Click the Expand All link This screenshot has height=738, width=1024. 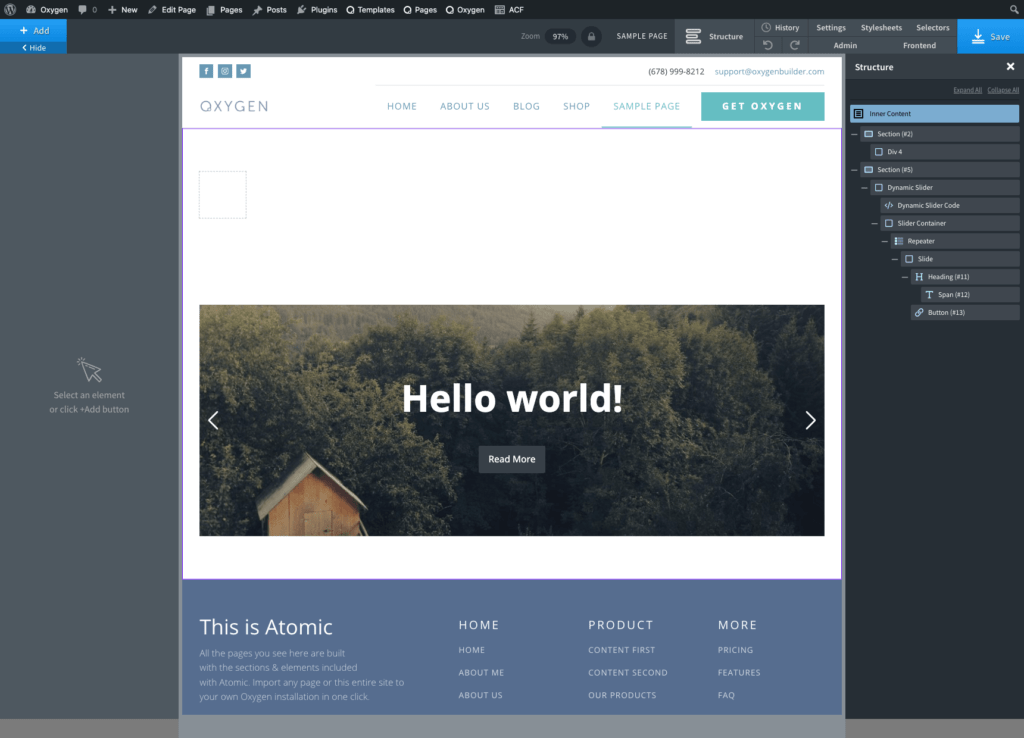(967, 90)
